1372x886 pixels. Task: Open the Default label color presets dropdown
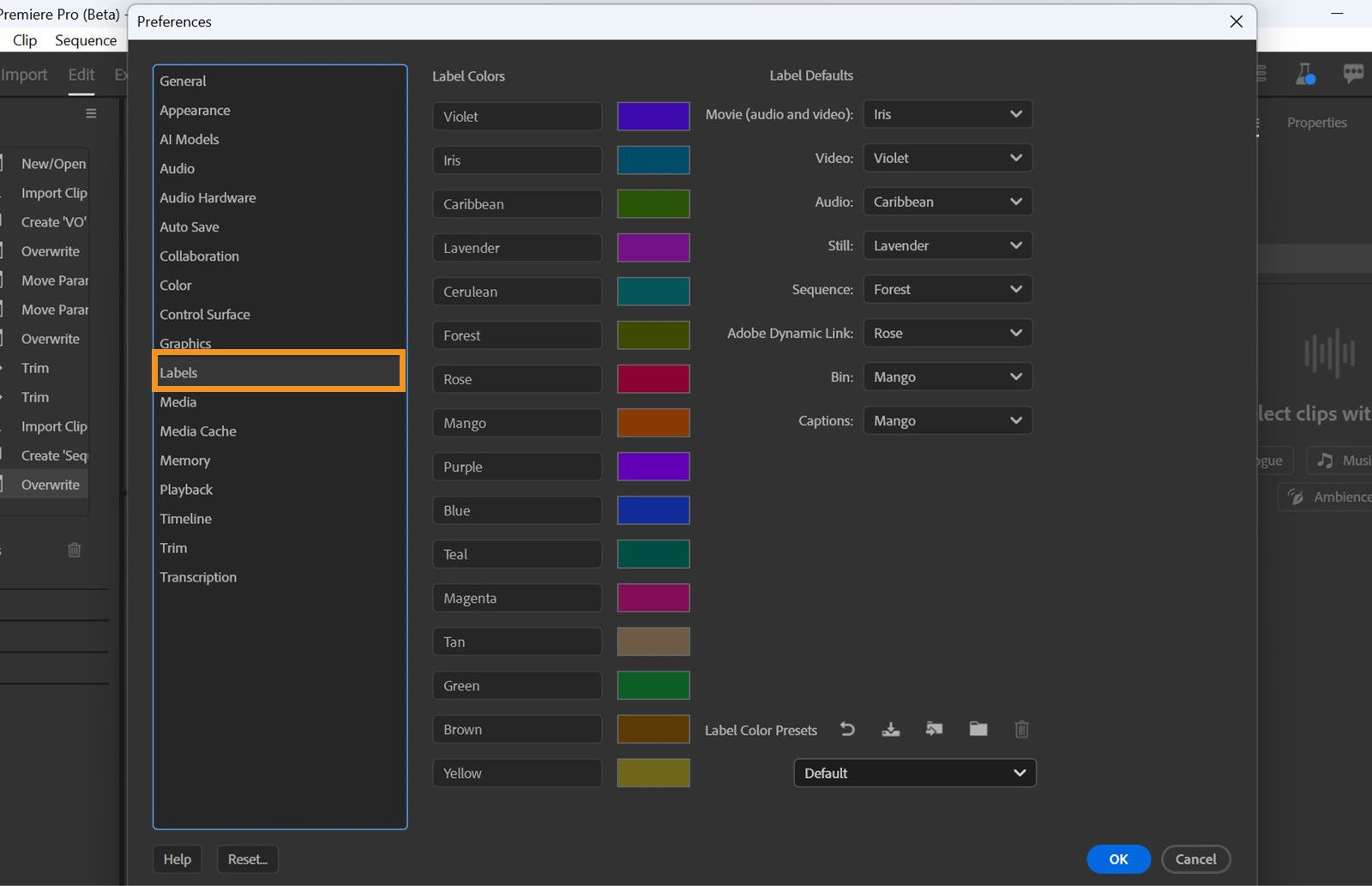click(913, 773)
